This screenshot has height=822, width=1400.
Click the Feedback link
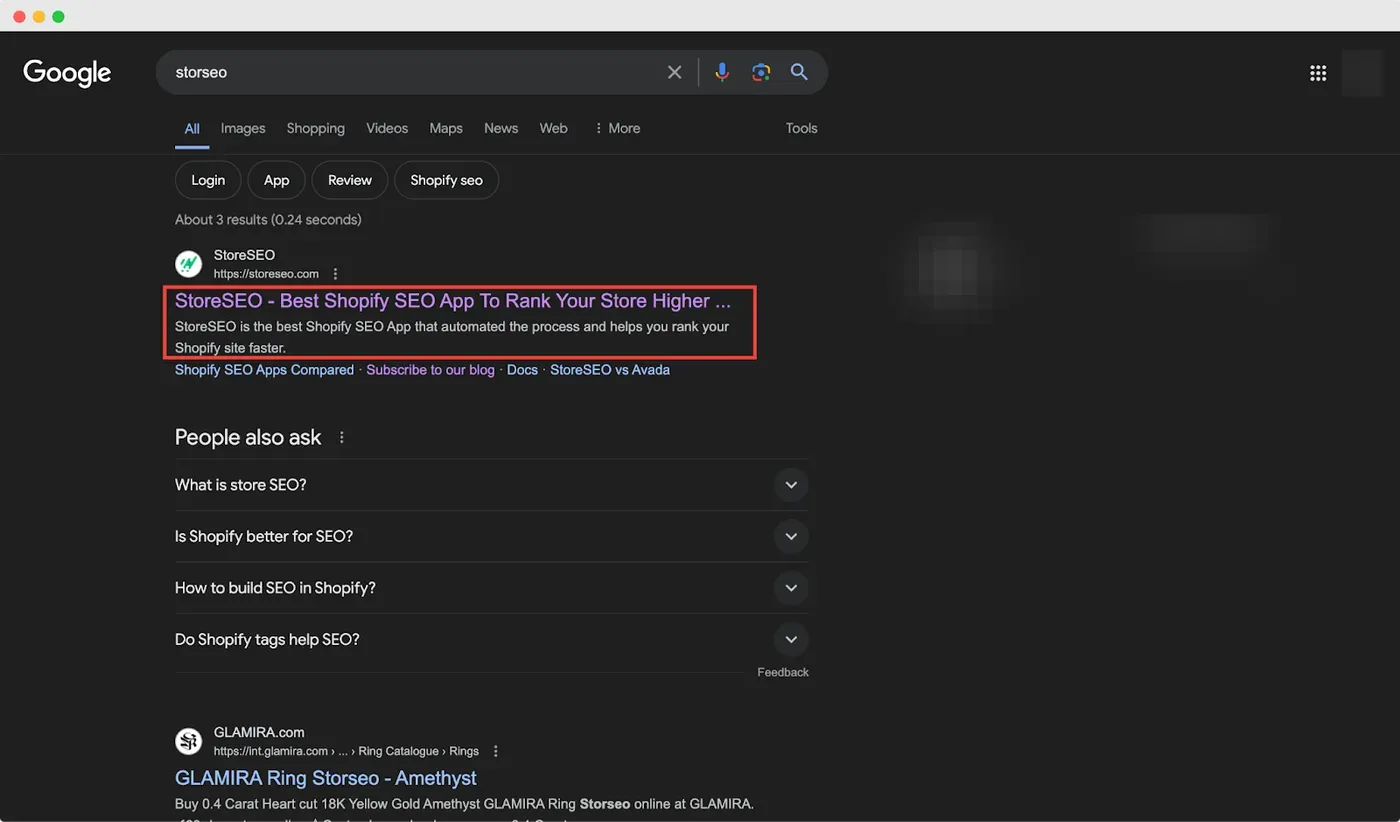(783, 672)
